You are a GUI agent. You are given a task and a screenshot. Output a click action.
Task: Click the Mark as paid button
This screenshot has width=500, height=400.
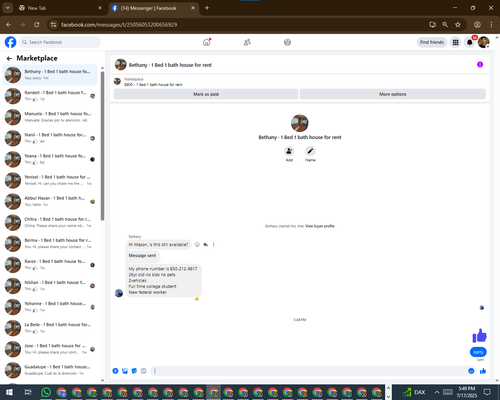click(x=206, y=94)
